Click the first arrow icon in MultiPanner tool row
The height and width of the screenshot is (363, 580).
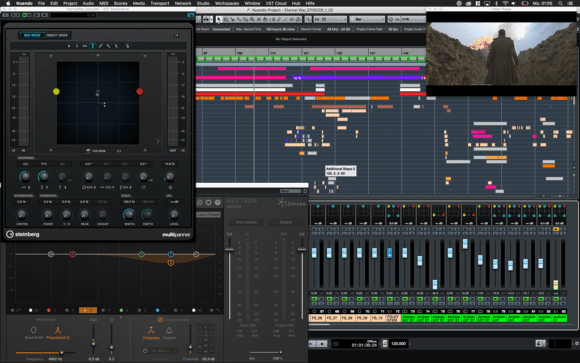(x=69, y=46)
